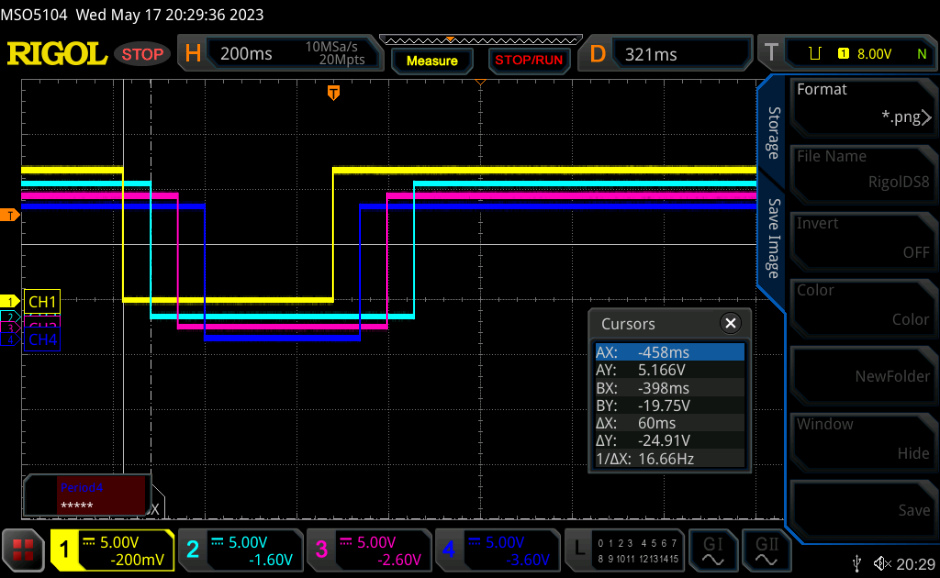The height and width of the screenshot is (578, 940).
Task: Open the GII waveform generator
Action: [x=766, y=550]
